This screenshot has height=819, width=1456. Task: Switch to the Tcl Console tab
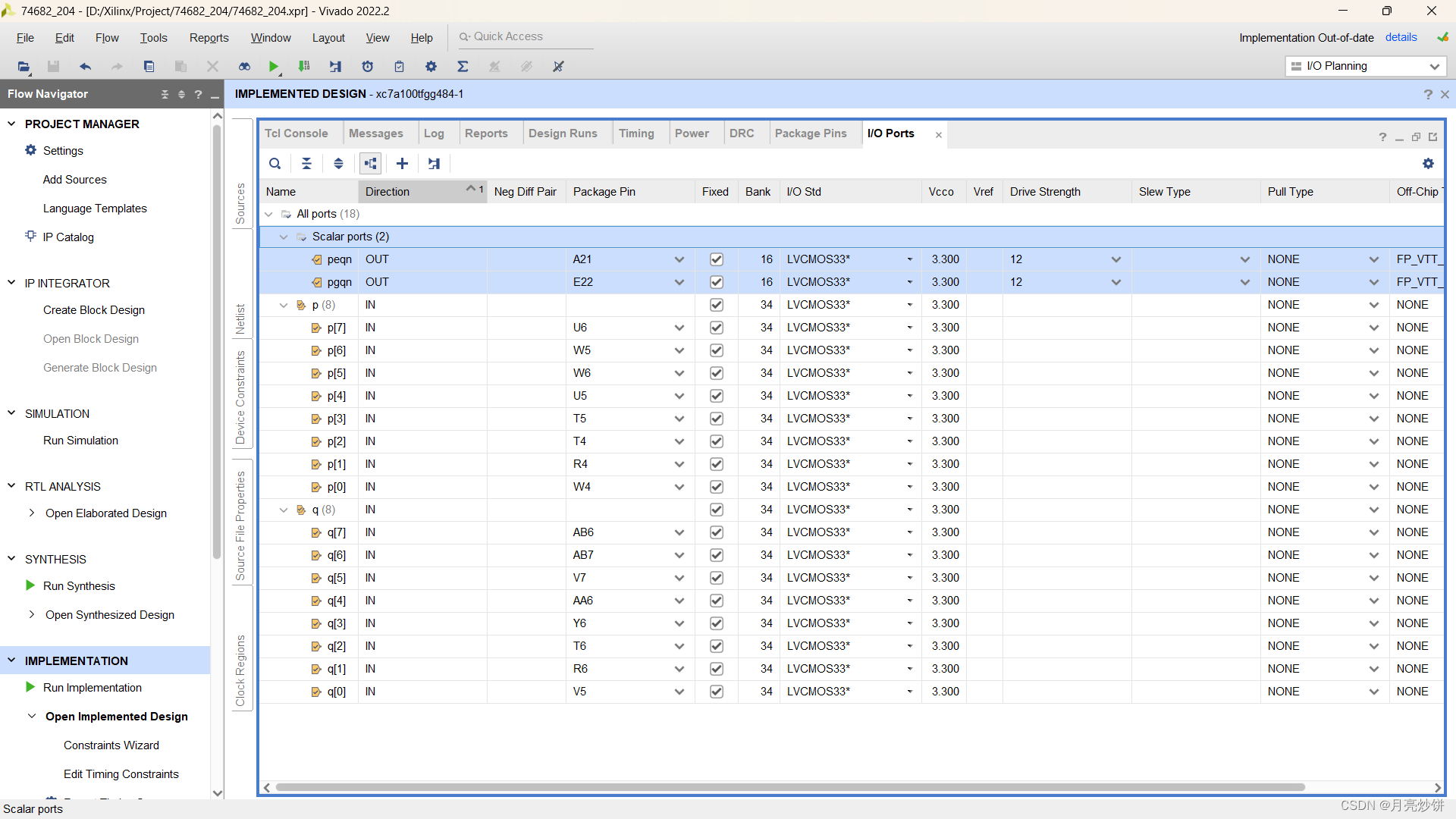pyautogui.click(x=297, y=133)
